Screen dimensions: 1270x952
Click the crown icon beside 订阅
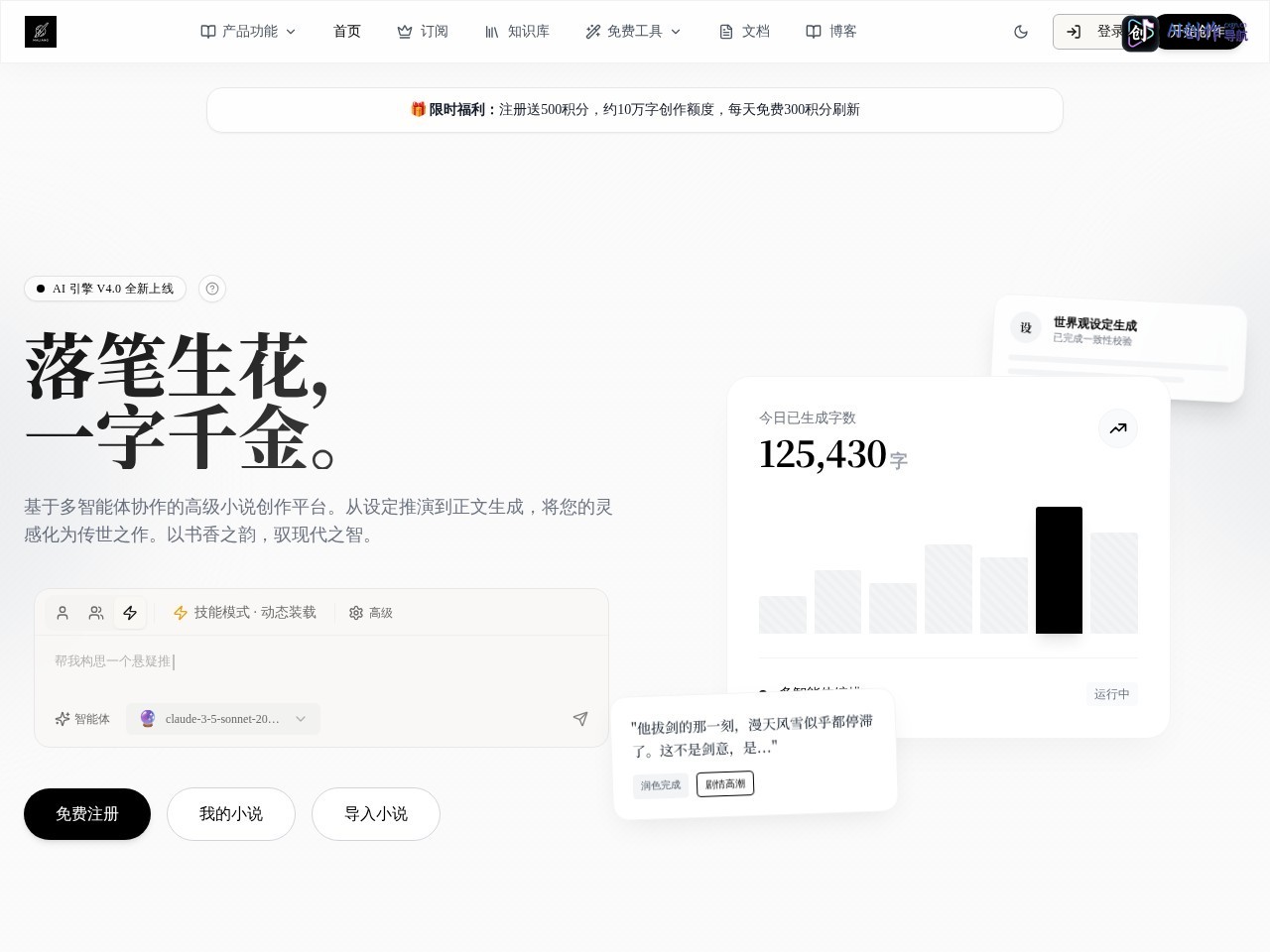[405, 32]
